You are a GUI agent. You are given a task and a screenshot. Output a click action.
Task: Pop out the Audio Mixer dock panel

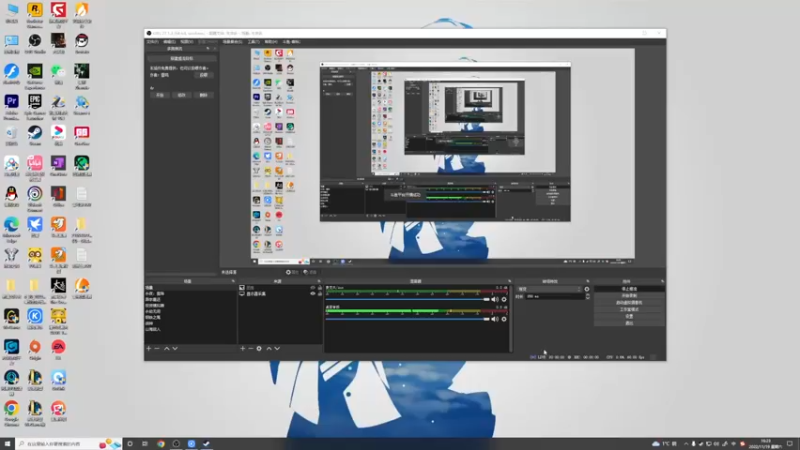(509, 281)
